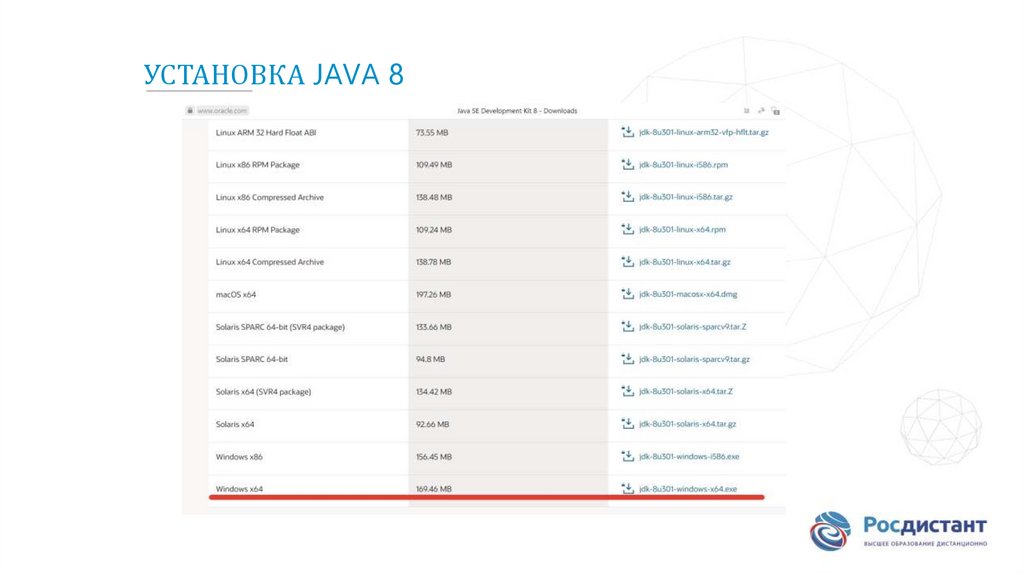Open link jdk-8u301-linux-x64.rpm
Screen dimensions: 1024x574
click(x=682, y=229)
